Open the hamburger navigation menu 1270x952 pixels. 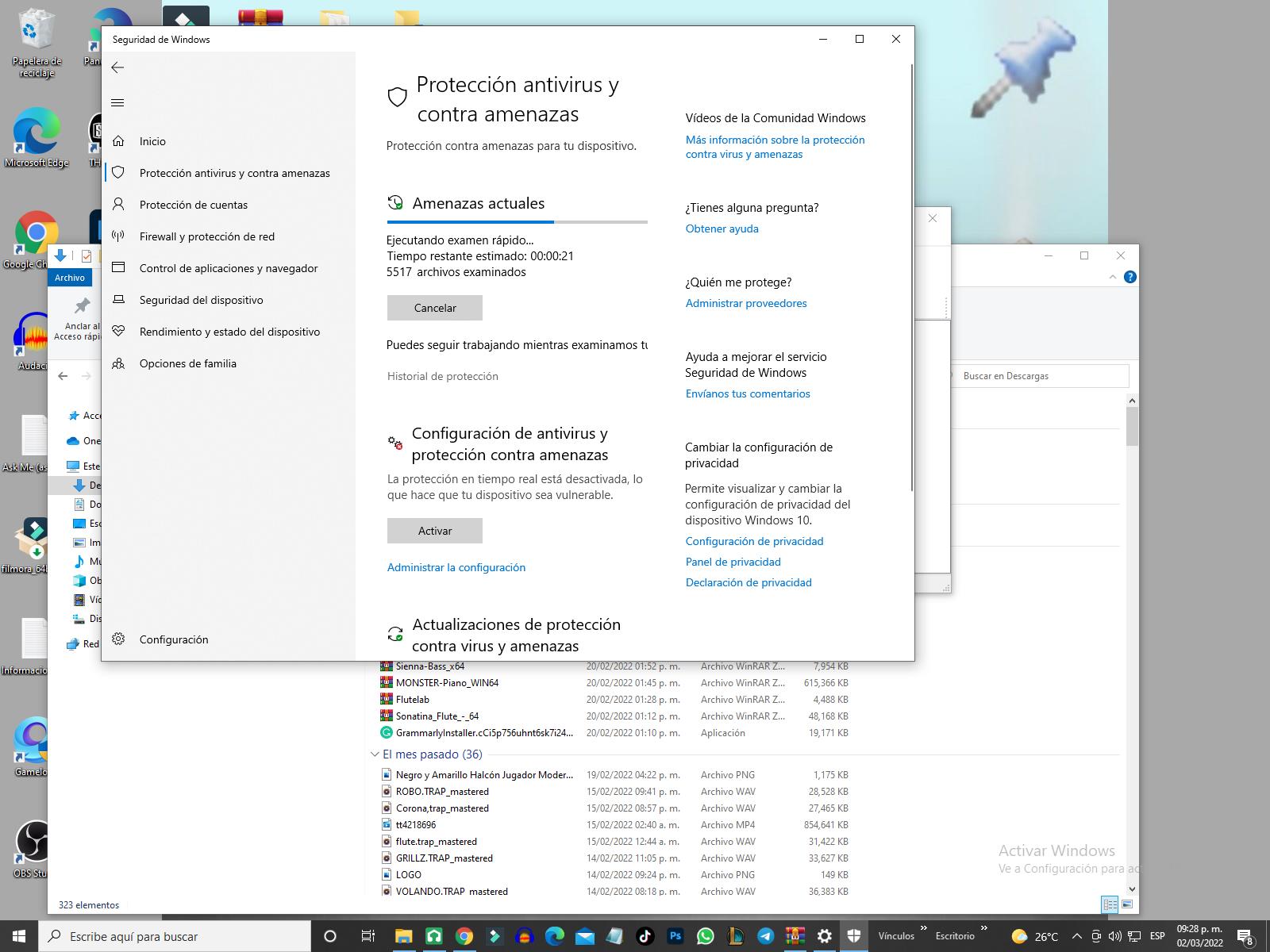[x=117, y=102]
